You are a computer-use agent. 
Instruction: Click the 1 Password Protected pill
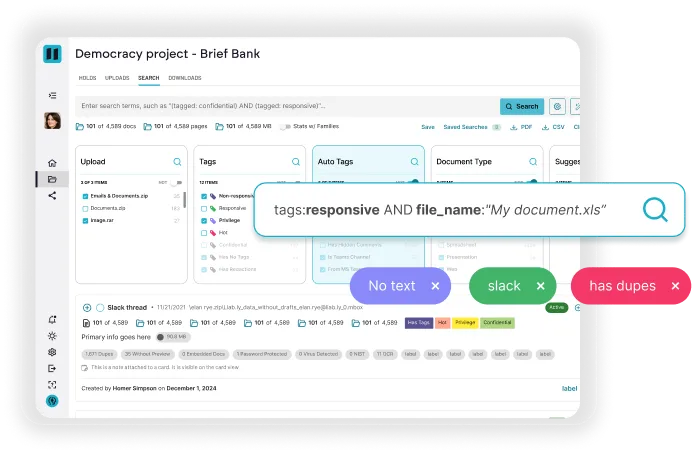pos(262,354)
